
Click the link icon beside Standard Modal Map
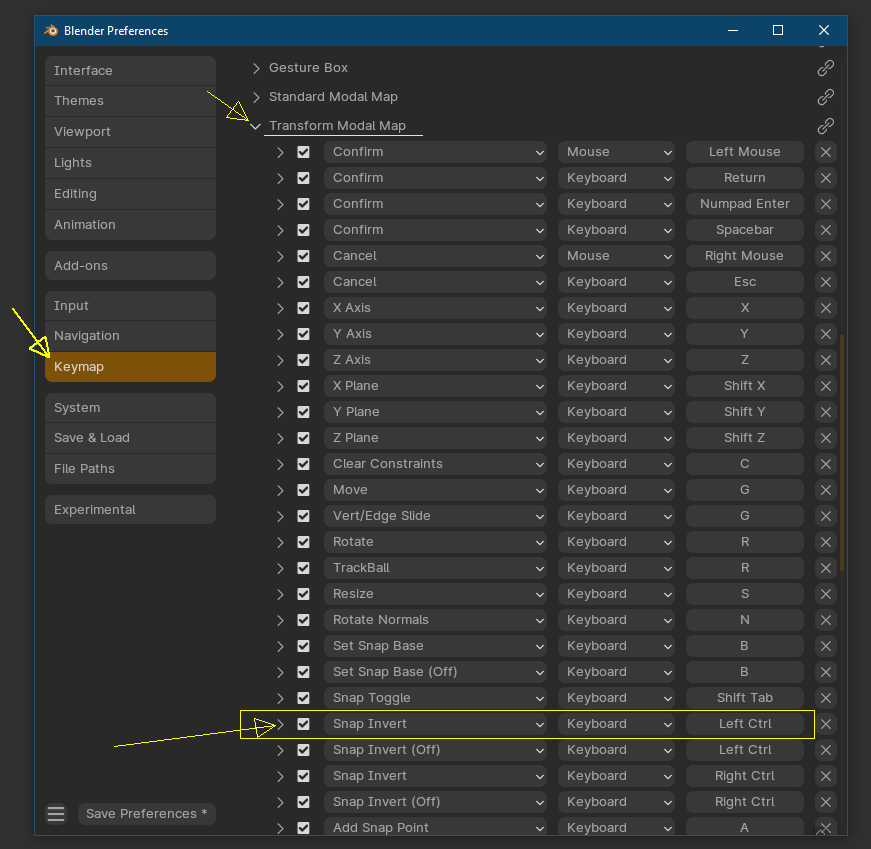(x=825, y=97)
